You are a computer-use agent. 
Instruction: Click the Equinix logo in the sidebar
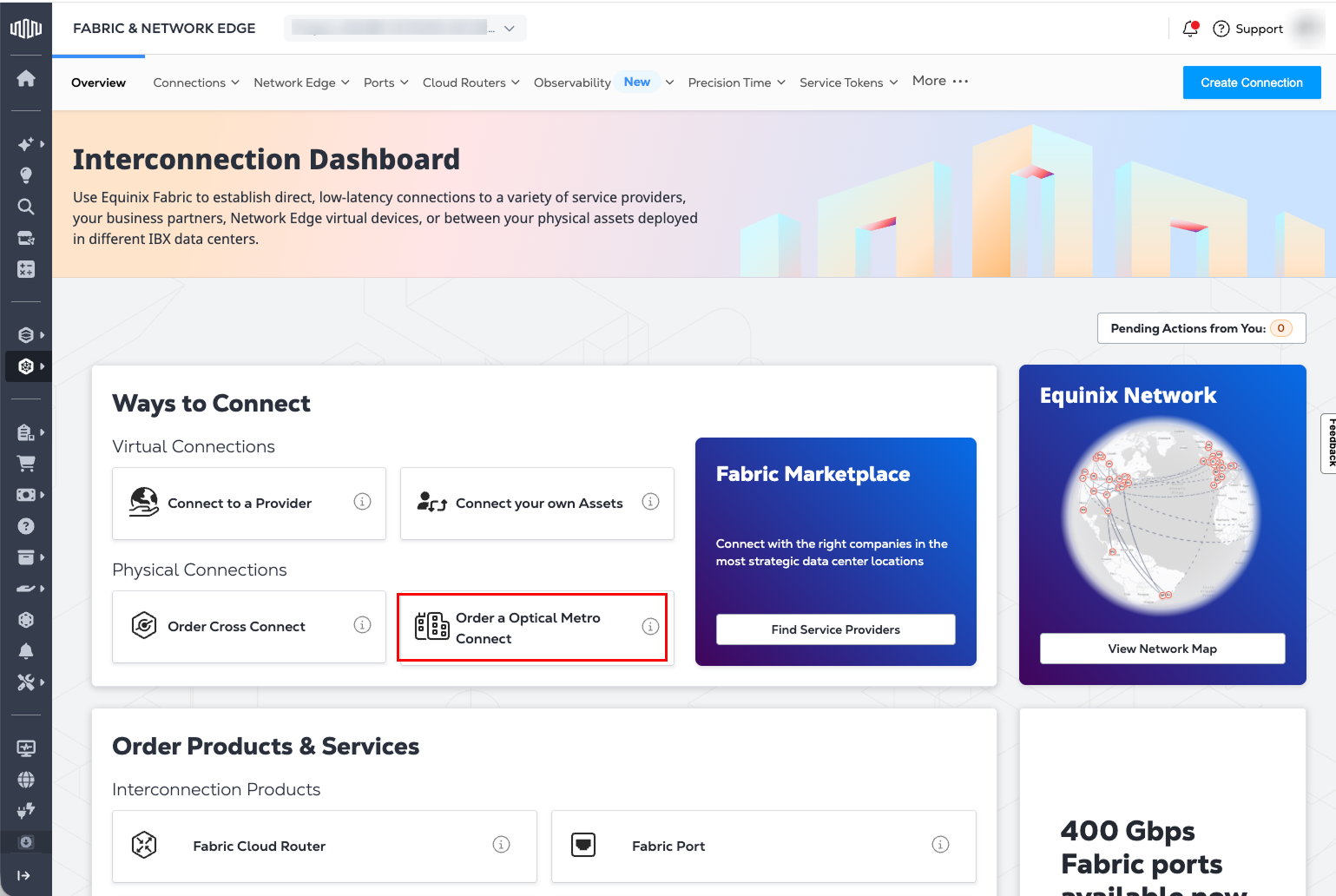click(26, 29)
